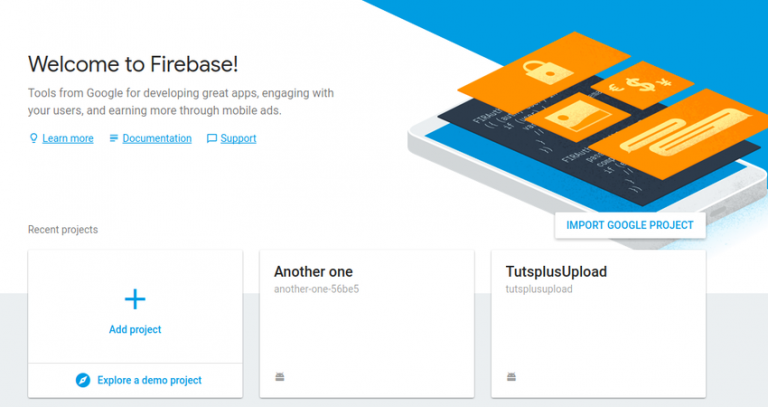Click the lines icon beside Documentation
Screen dimensions: 768x407
point(114,138)
